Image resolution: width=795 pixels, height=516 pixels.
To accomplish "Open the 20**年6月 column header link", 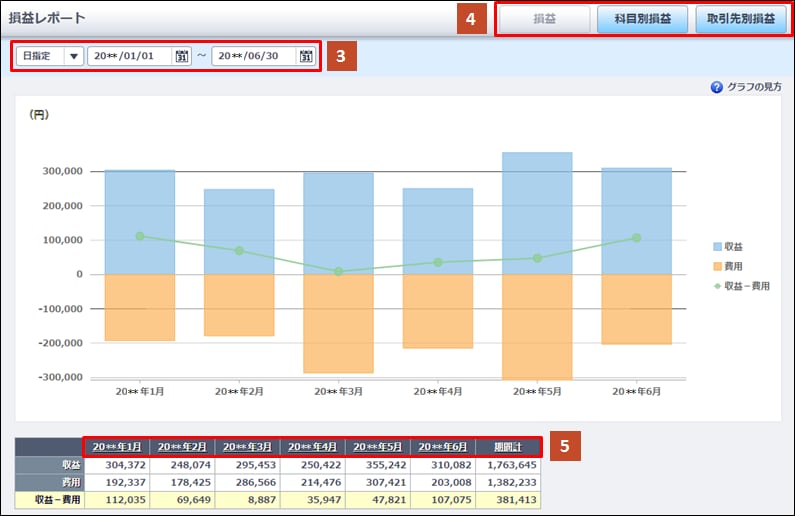I will (443, 447).
